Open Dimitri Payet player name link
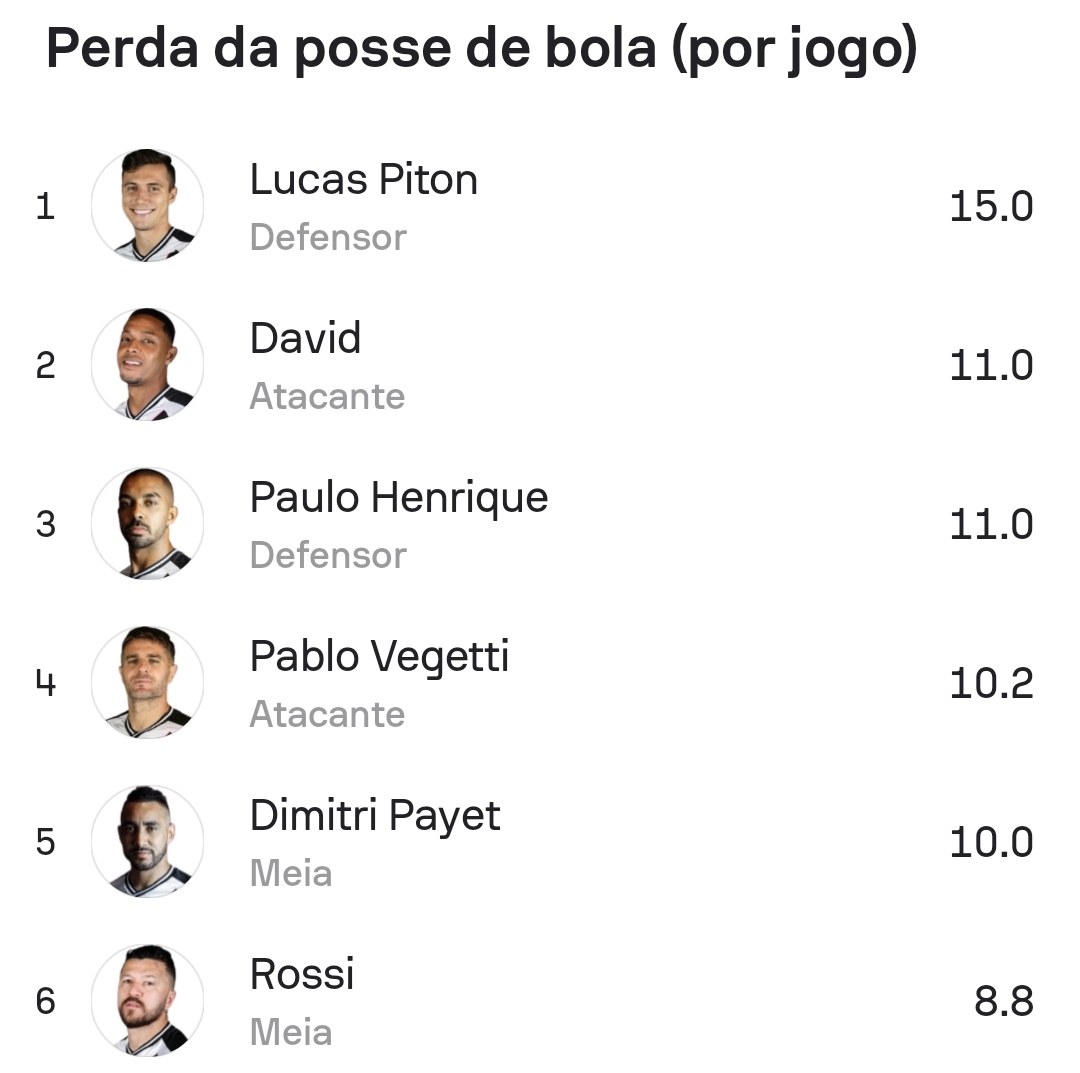The width and height of the screenshot is (1080, 1073). (x=374, y=816)
